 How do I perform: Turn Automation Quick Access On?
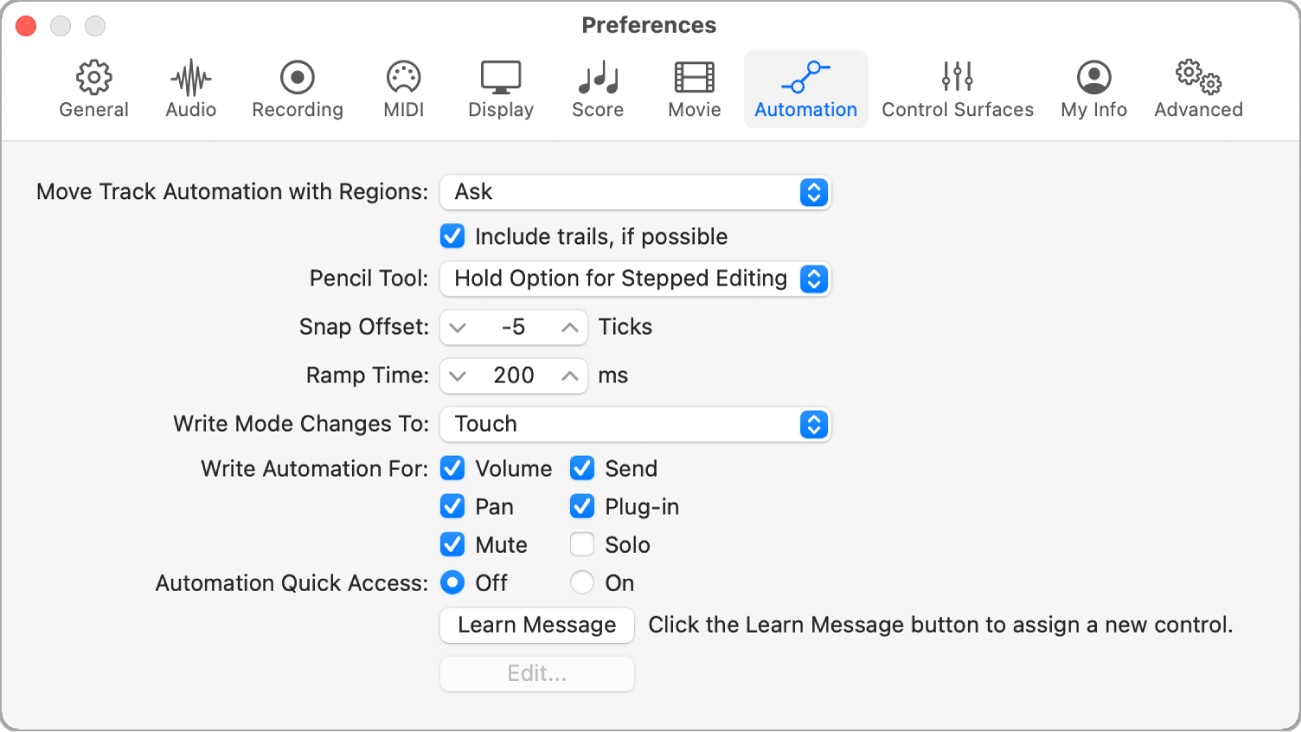pos(582,583)
